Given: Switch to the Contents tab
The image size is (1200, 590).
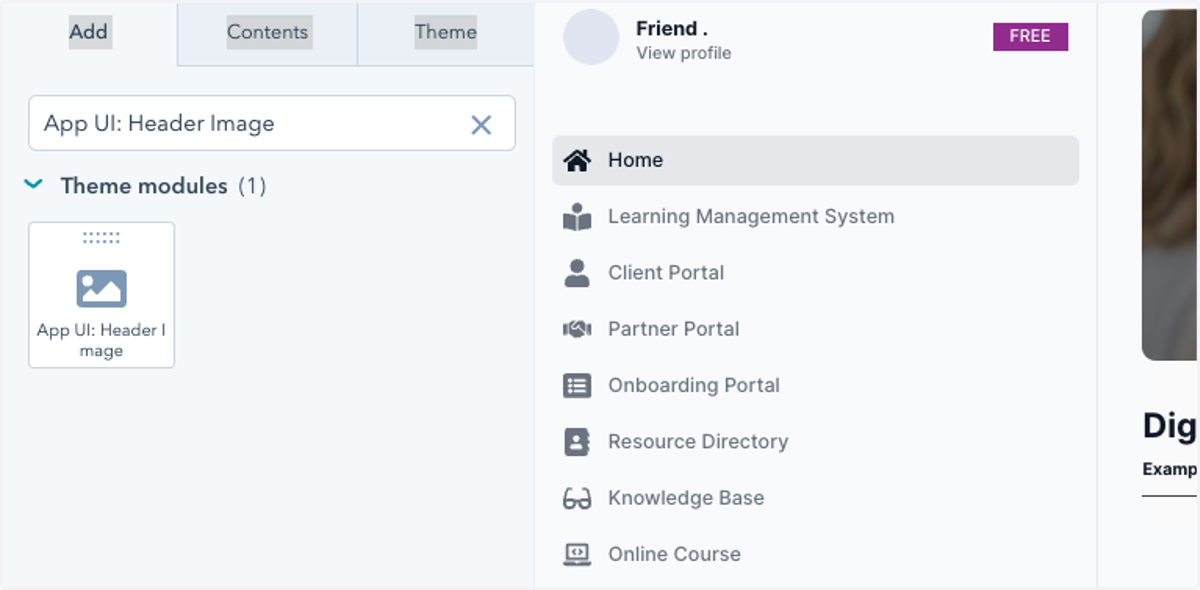Looking at the screenshot, I should click(x=268, y=32).
